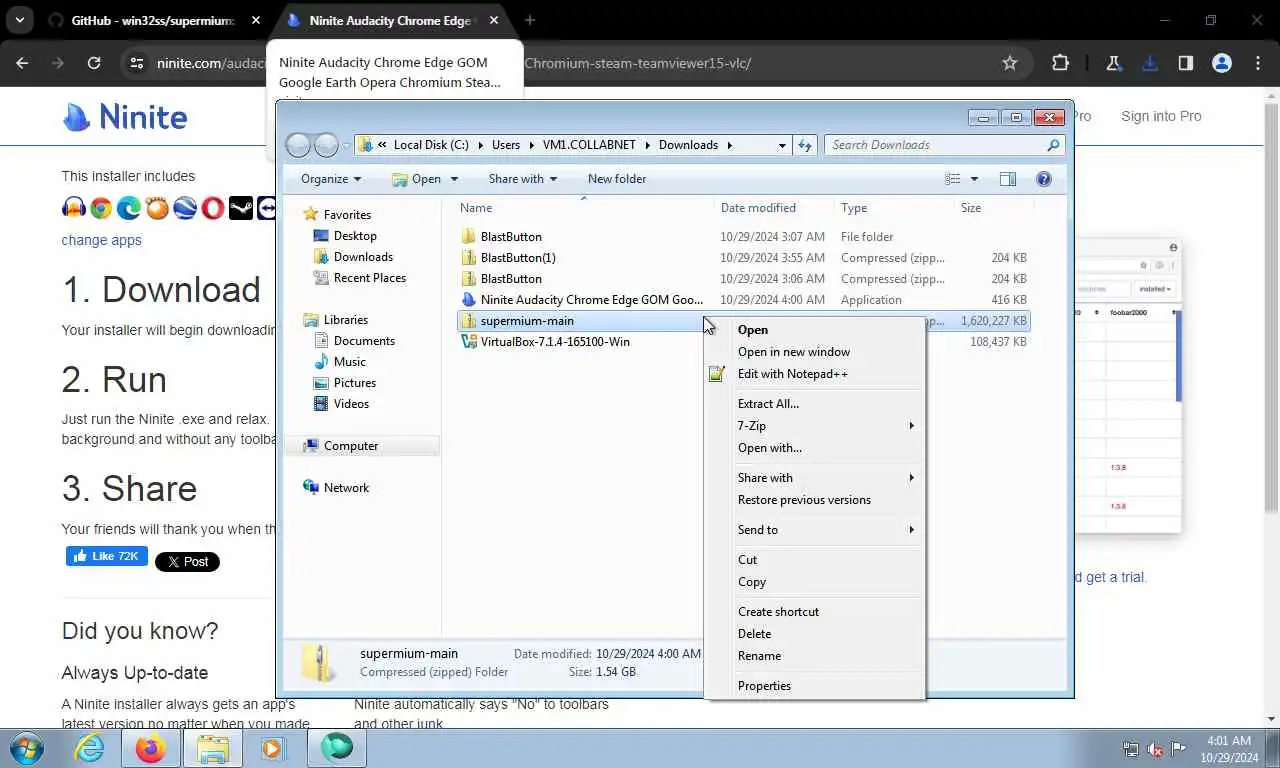Screen dimensions: 1280x768
Task: Expand the Organize dropdown in Explorer
Action: (x=331, y=179)
